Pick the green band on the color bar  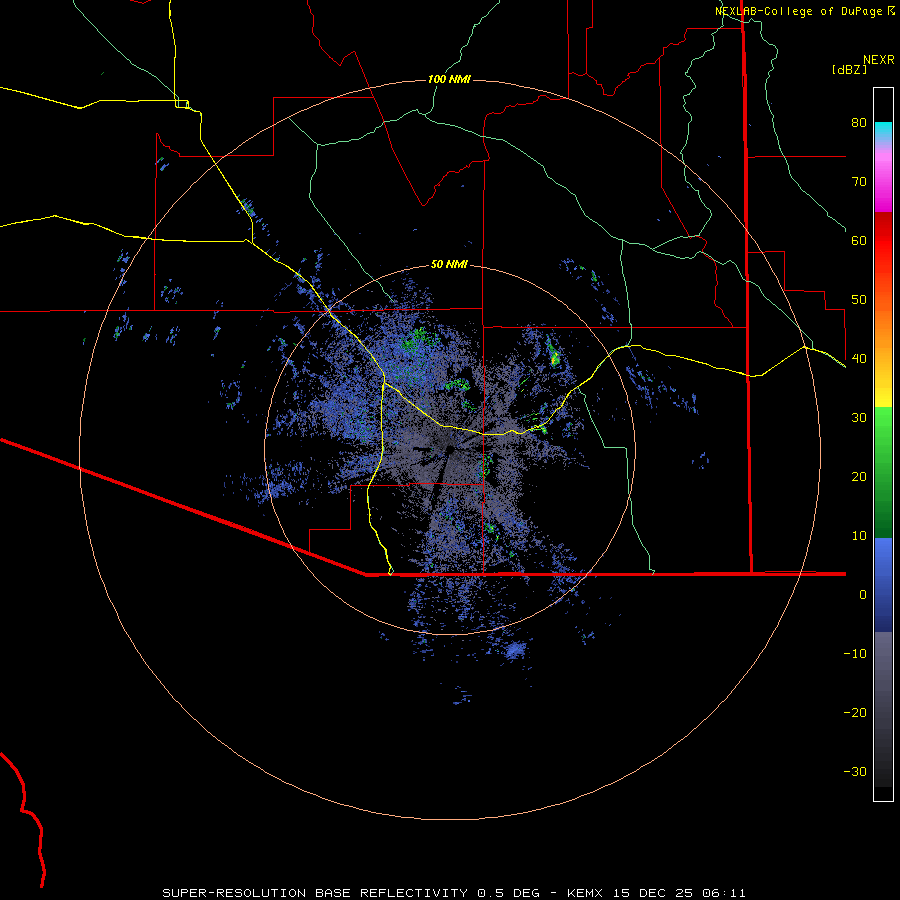[883, 472]
